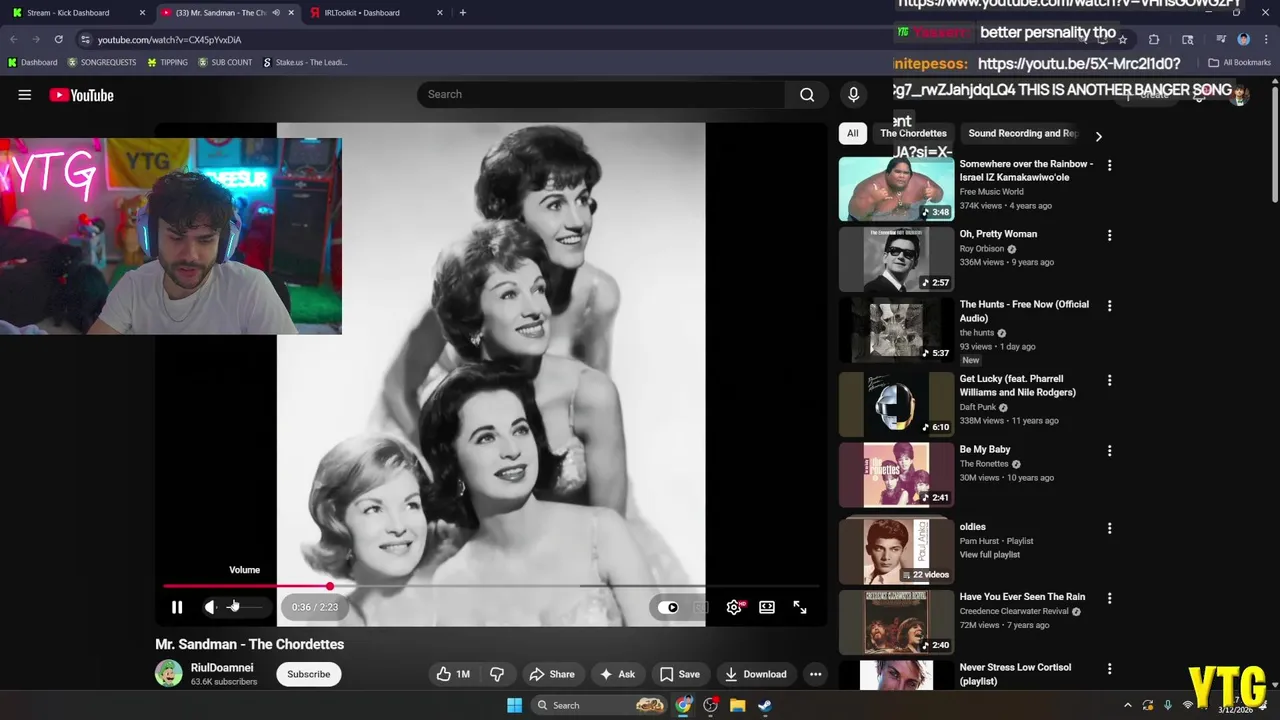
Task: Click View full playlist under oldies
Action: pyautogui.click(x=989, y=555)
